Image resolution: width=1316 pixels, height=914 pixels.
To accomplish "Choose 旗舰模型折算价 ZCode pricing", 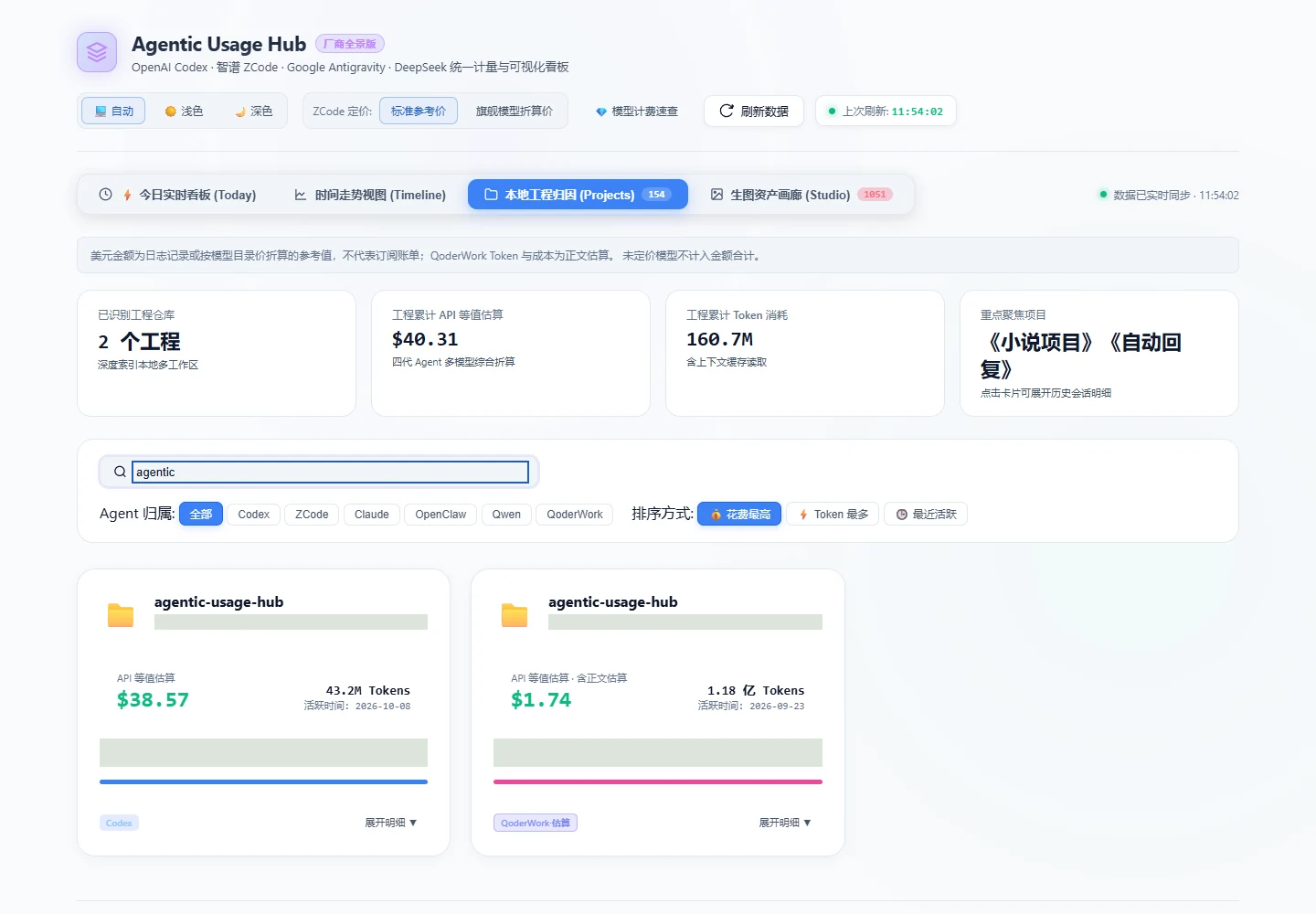I will tap(515, 112).
